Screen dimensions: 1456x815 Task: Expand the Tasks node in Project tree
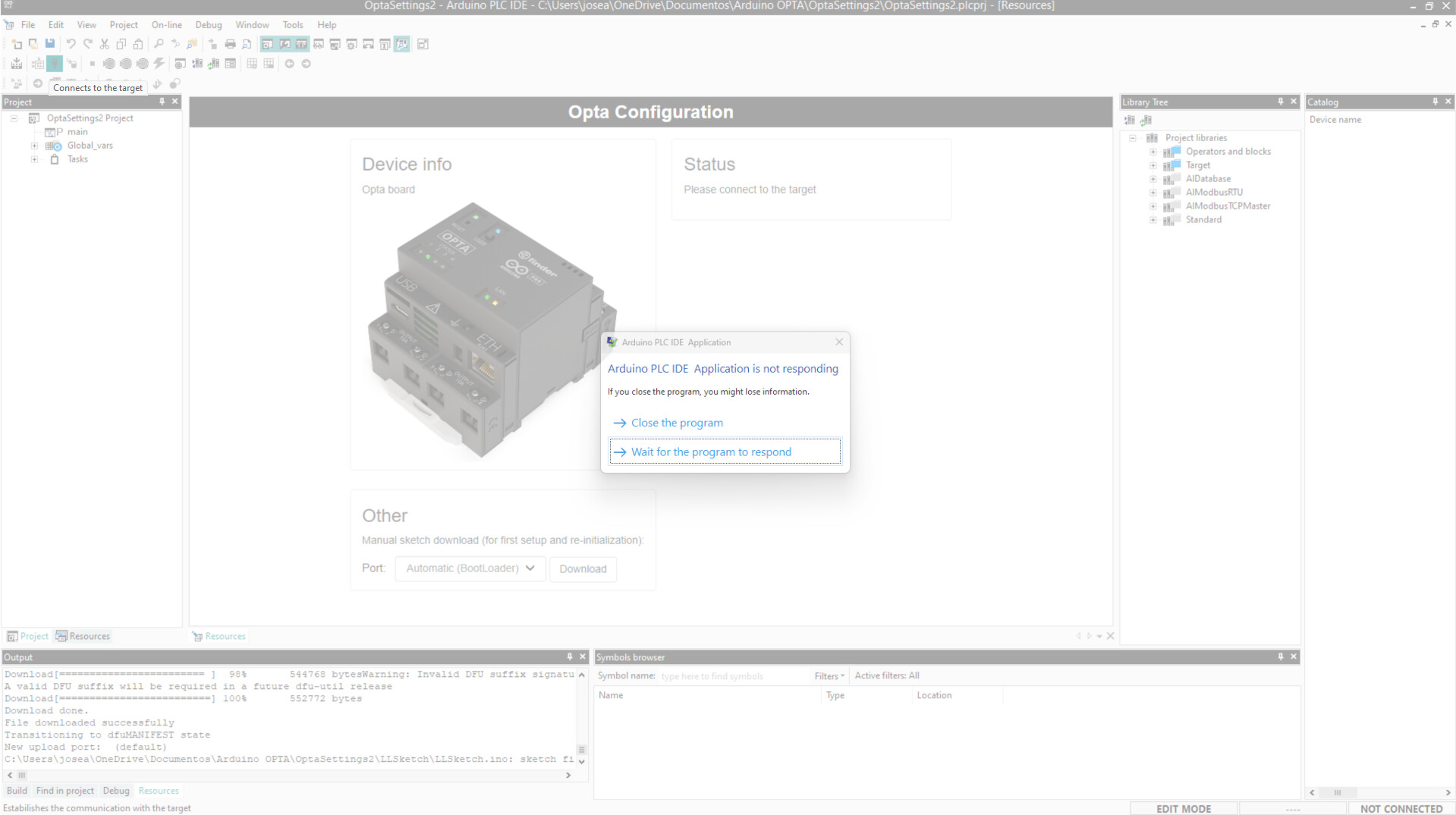(34, 159)
